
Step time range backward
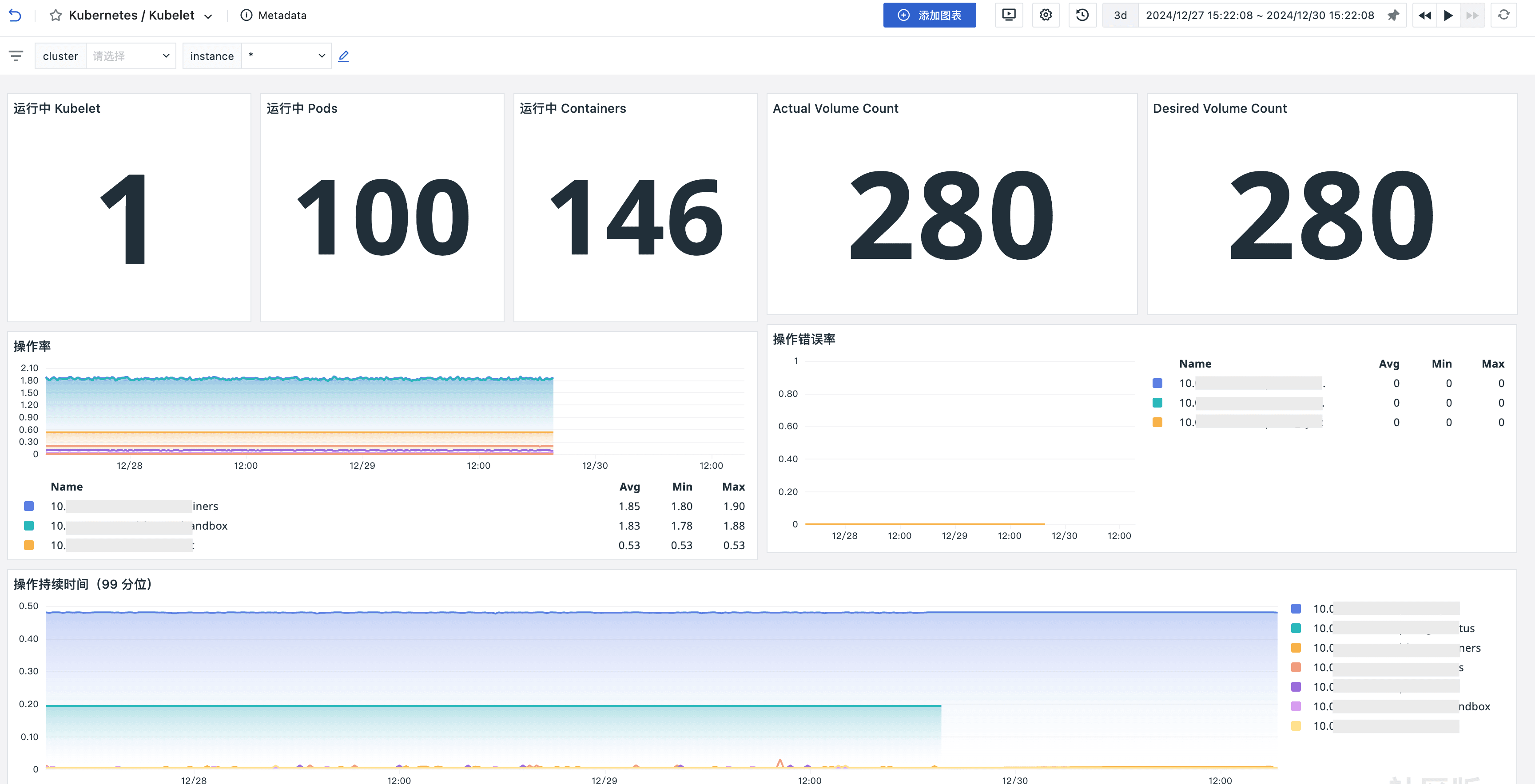click(1424, 16)
